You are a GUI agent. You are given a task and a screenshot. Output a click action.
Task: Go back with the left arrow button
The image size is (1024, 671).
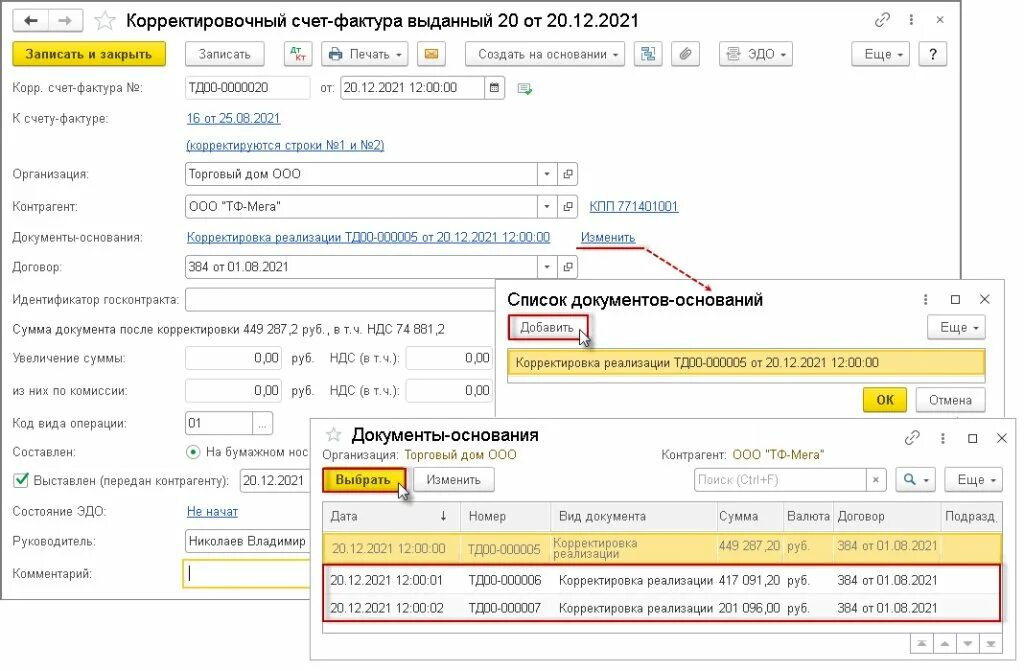click(30, 20)
